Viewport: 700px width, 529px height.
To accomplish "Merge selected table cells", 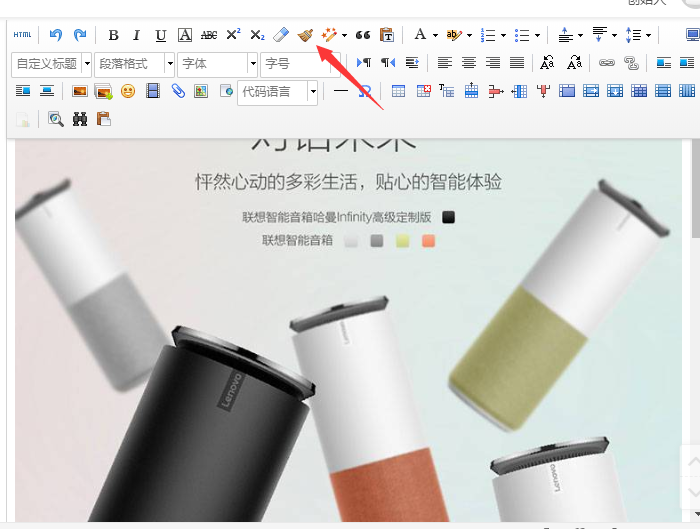I will tap(567, 92).
